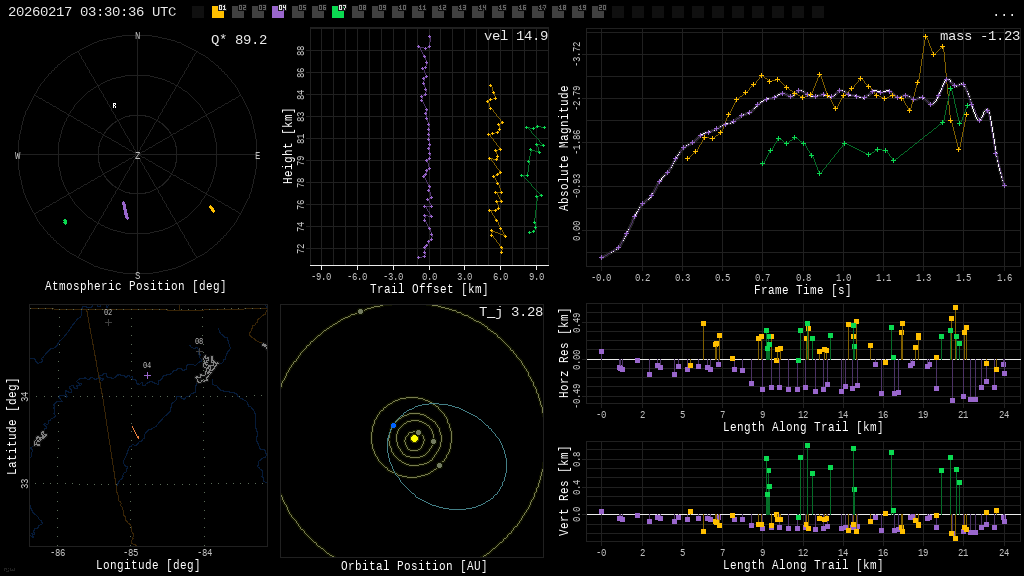Click the purple trail on the sky plot
Screen dimensions: 1024x576
(125, 210)
